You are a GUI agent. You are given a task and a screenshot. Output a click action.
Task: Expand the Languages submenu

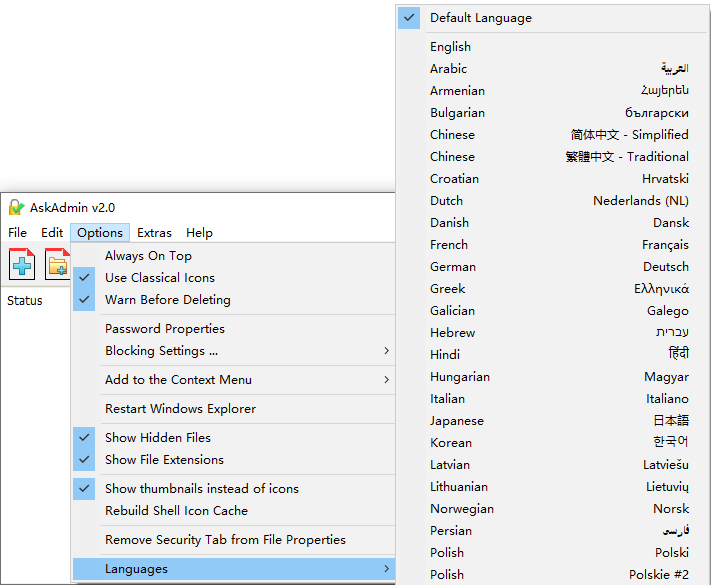coord(234,569)
